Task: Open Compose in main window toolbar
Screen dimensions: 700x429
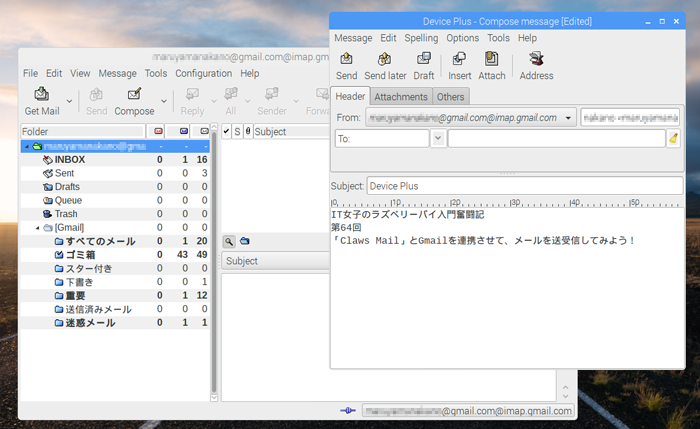Action: coord(134,101)
